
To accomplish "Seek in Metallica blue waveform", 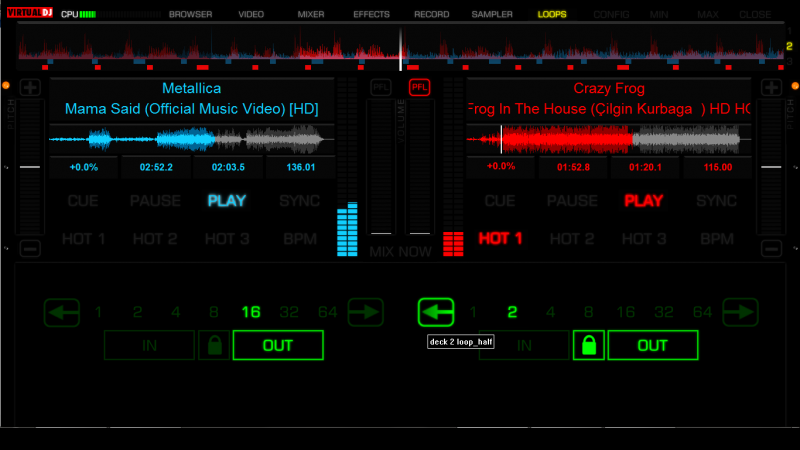I will pos(192,139).
